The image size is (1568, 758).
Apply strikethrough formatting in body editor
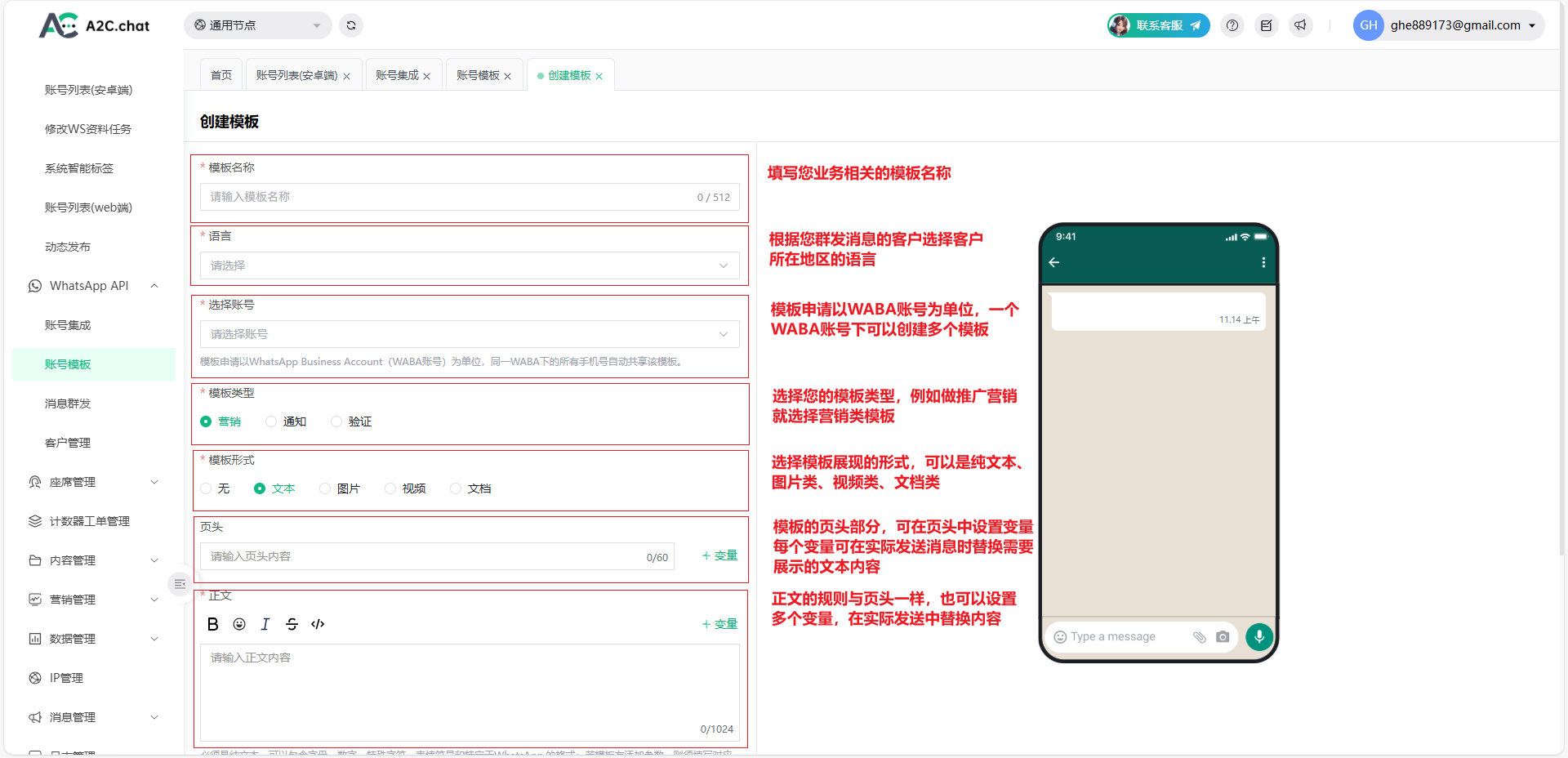coord(292,624)
